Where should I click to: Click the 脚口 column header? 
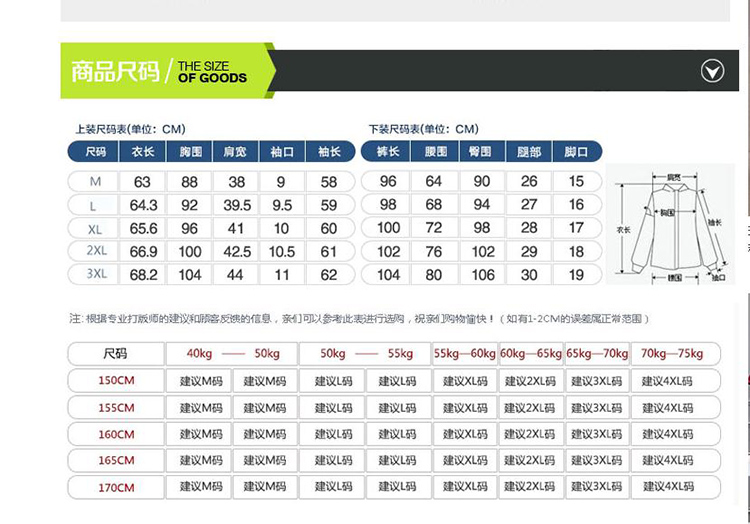pyautogui.click(x=576, y=152)
